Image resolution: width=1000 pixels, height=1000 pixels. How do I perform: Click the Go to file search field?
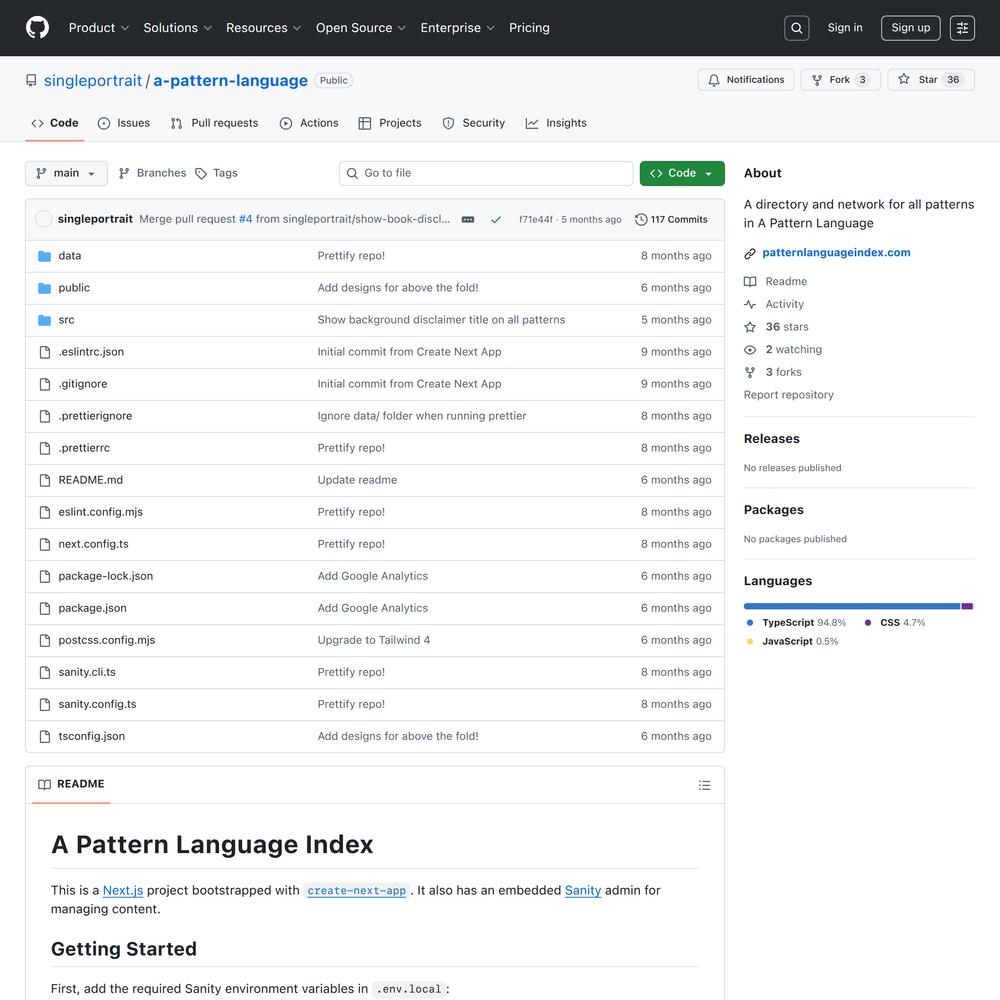(x=486, y=173)
